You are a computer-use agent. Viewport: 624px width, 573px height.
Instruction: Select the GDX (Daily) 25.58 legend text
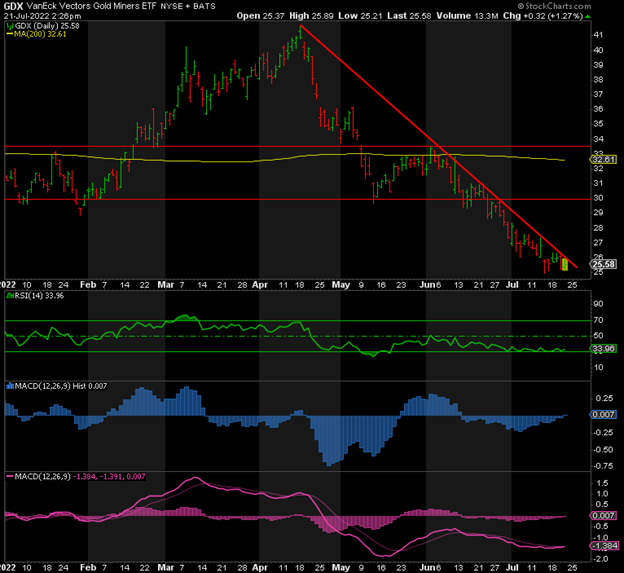pos(47,26)
